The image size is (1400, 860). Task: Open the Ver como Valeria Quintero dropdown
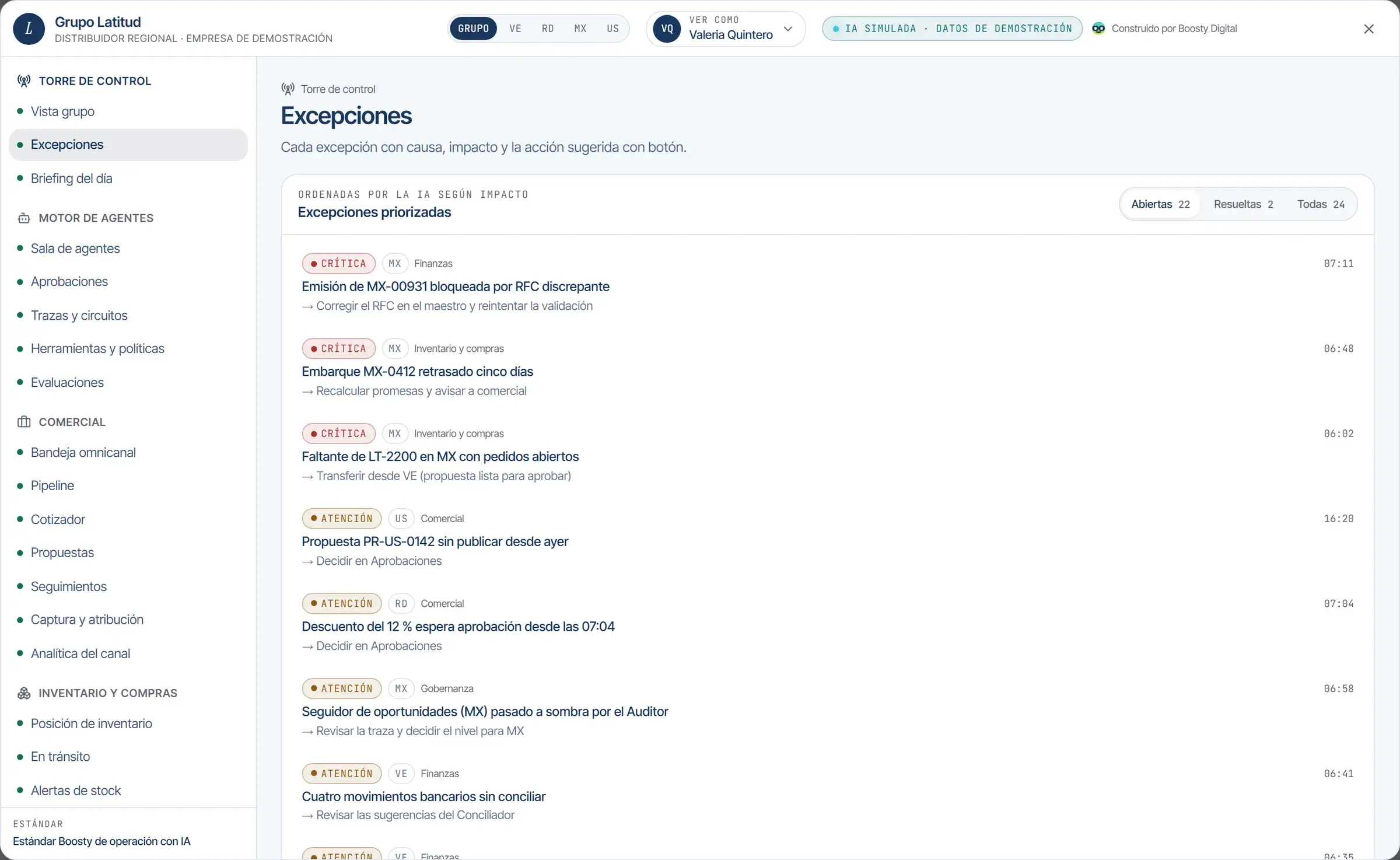coord(726,29)
